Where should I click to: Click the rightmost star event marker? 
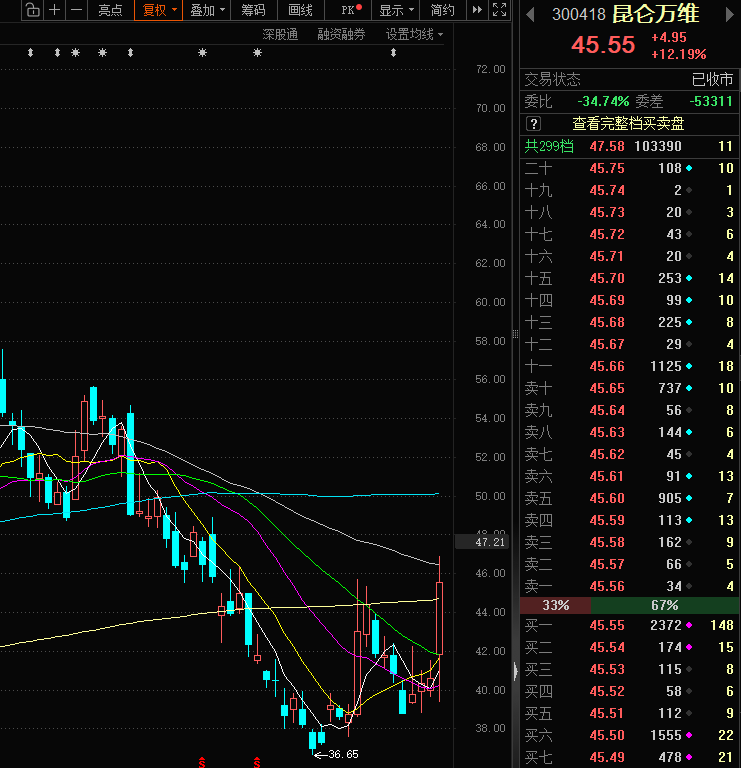click(258, 52)
